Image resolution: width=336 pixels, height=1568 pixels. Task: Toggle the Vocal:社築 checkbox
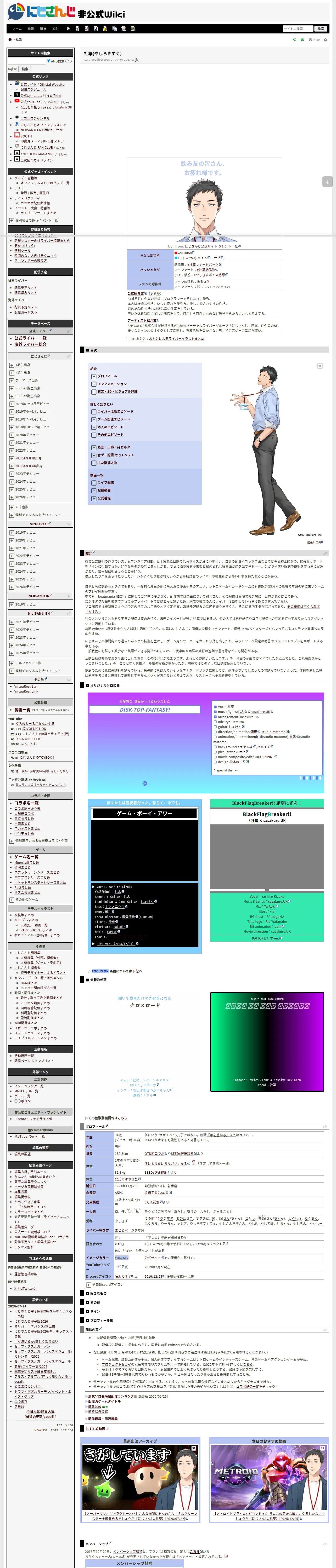(215, 707)
